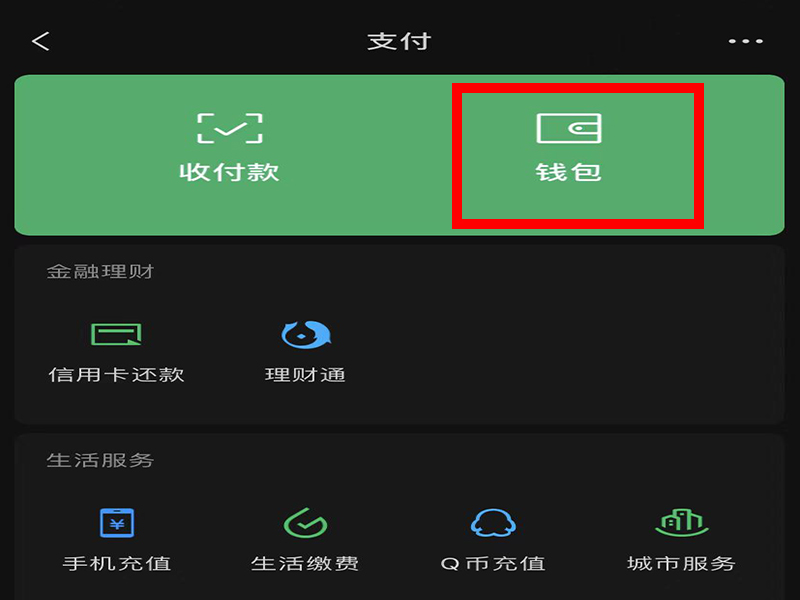Select the 理财通 text label
Screen dimensions: 800x600
[305, 375]
